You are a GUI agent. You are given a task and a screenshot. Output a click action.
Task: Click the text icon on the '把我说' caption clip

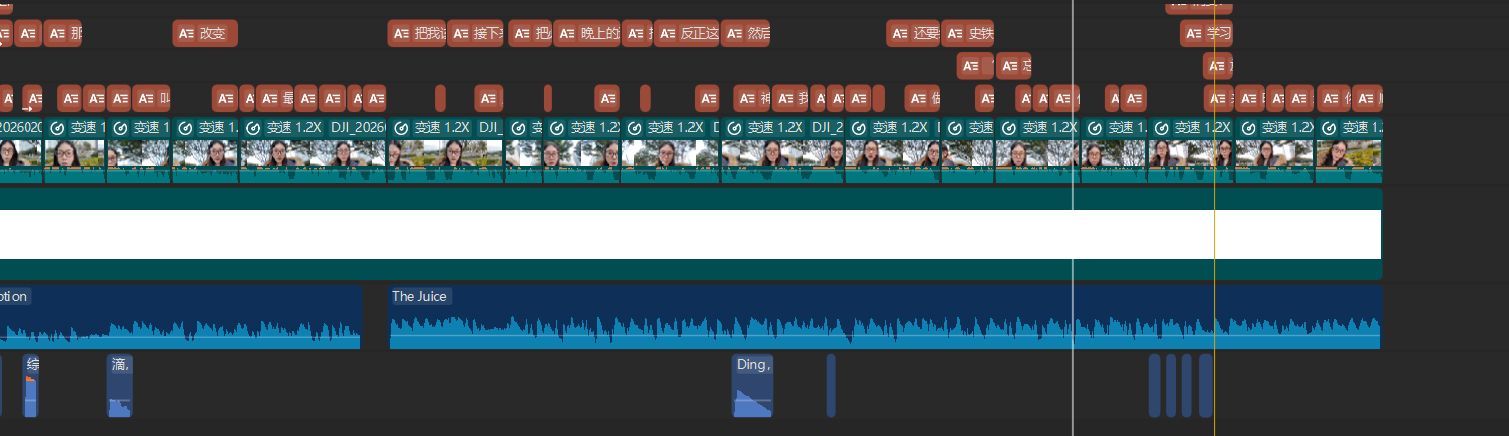coord(401,33)
